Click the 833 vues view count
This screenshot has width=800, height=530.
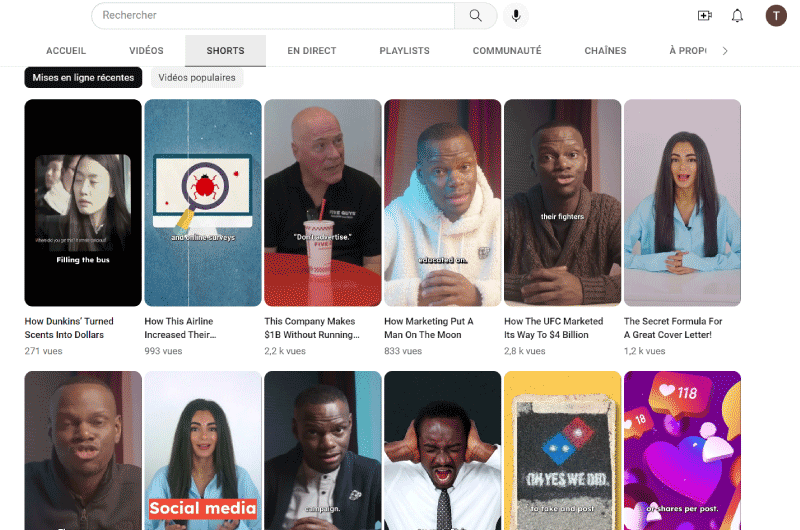click(x=403, y=351)
